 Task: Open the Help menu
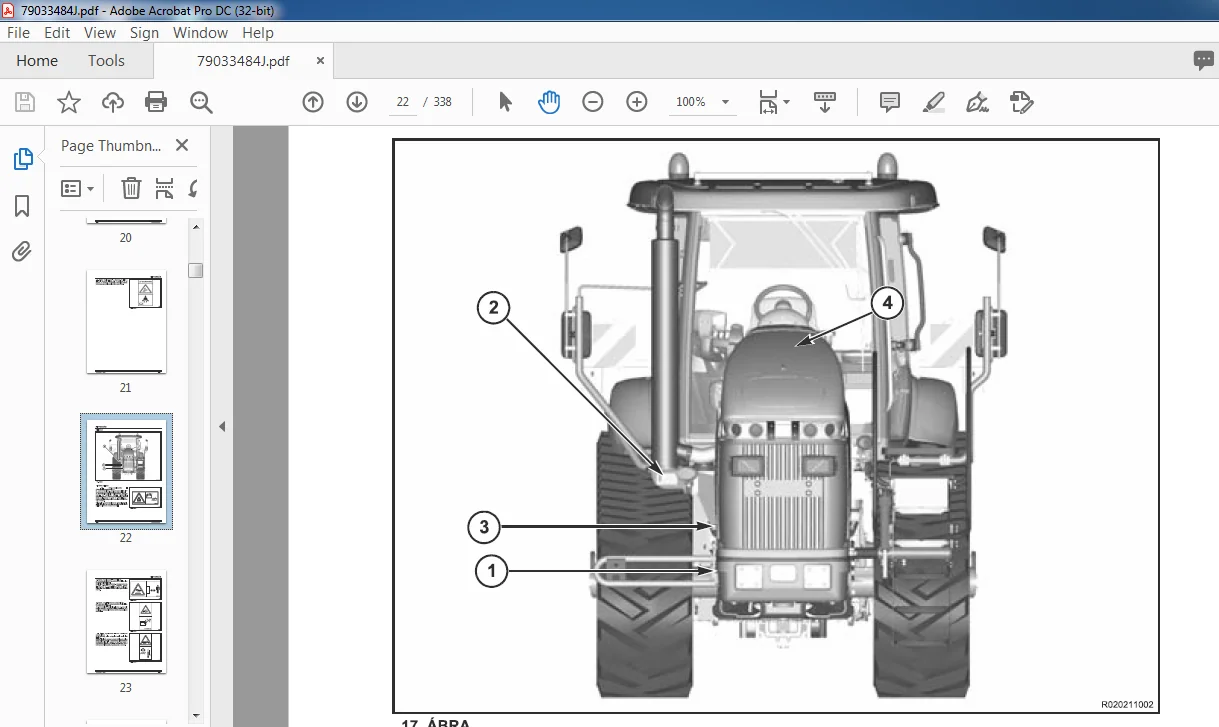[x=258, y=32]
